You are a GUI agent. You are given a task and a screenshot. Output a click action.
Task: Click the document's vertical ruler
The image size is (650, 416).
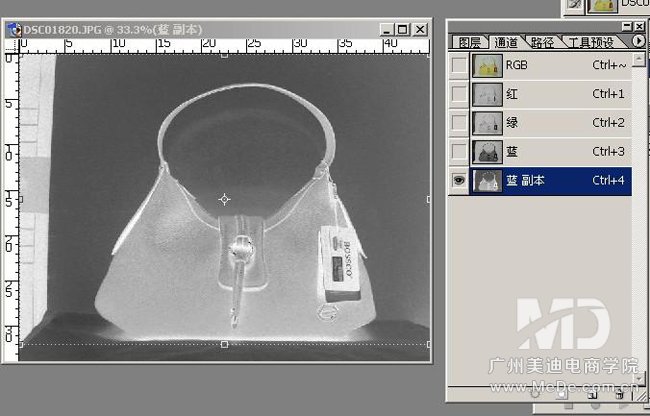[x=12, y=207]
